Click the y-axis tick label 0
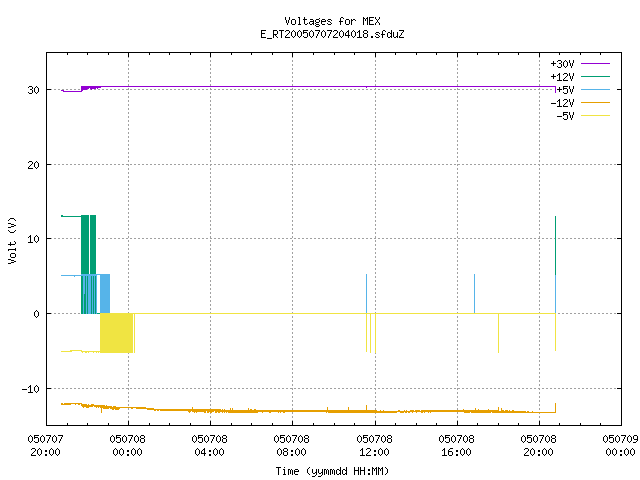The width and height of the screenshot is (640, 480). (37, 314)
